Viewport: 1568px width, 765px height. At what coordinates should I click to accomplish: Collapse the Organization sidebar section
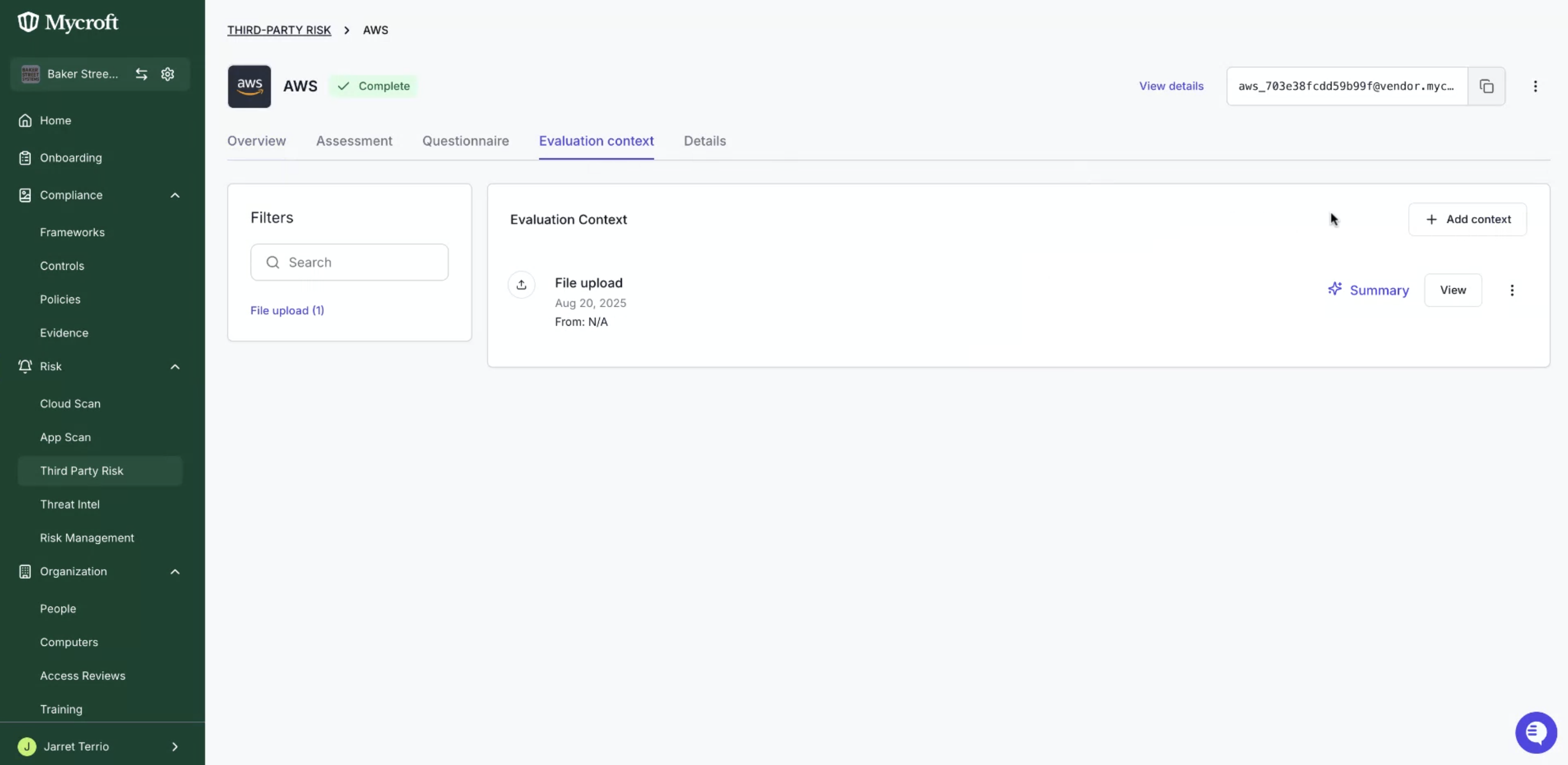pyautogui.click(x=175, y=571)
